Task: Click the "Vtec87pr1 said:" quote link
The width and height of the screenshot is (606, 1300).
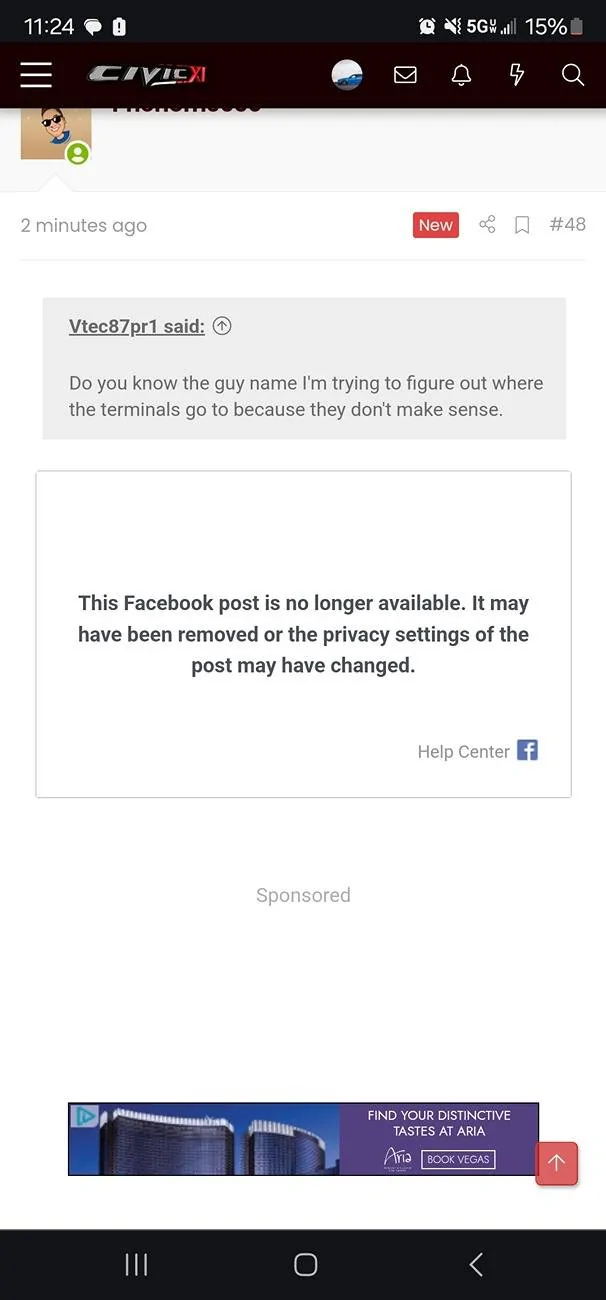Action: click(136, 326)
